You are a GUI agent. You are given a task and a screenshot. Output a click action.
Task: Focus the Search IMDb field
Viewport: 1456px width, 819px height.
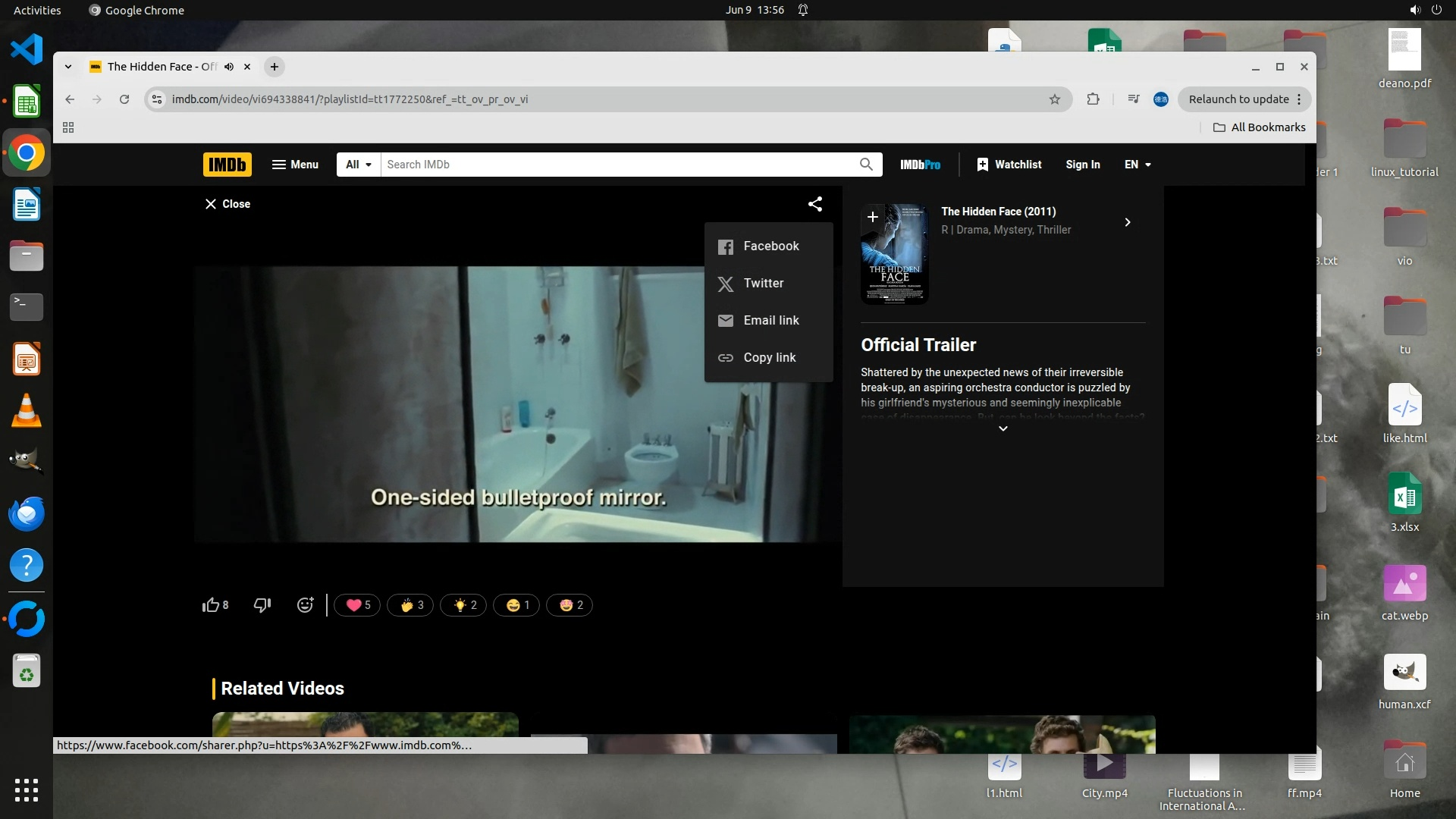click(618, 165)
